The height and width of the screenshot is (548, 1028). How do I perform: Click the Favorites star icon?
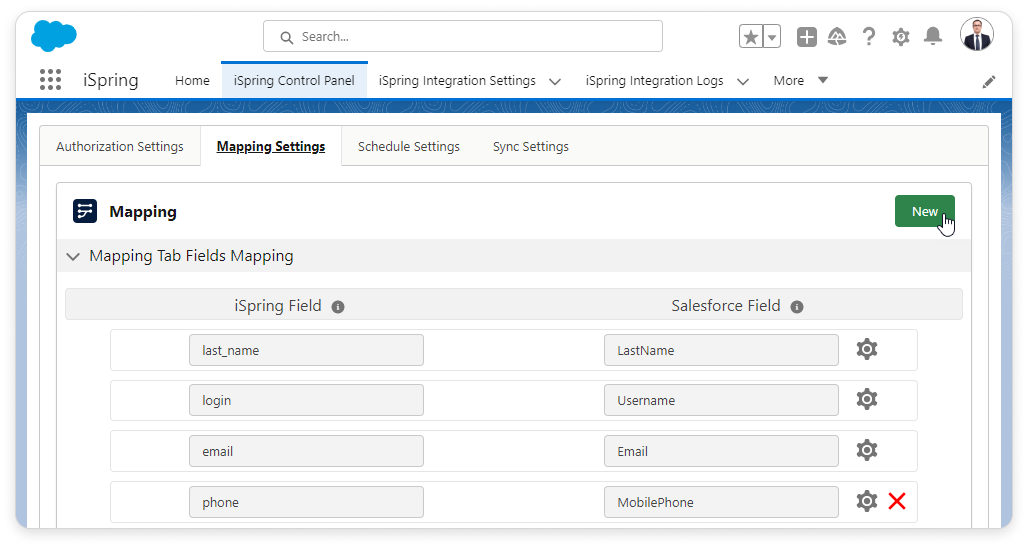point(751,37)
